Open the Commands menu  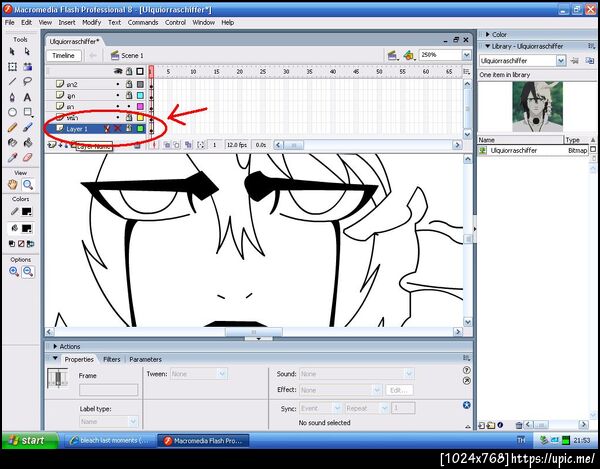143,23
